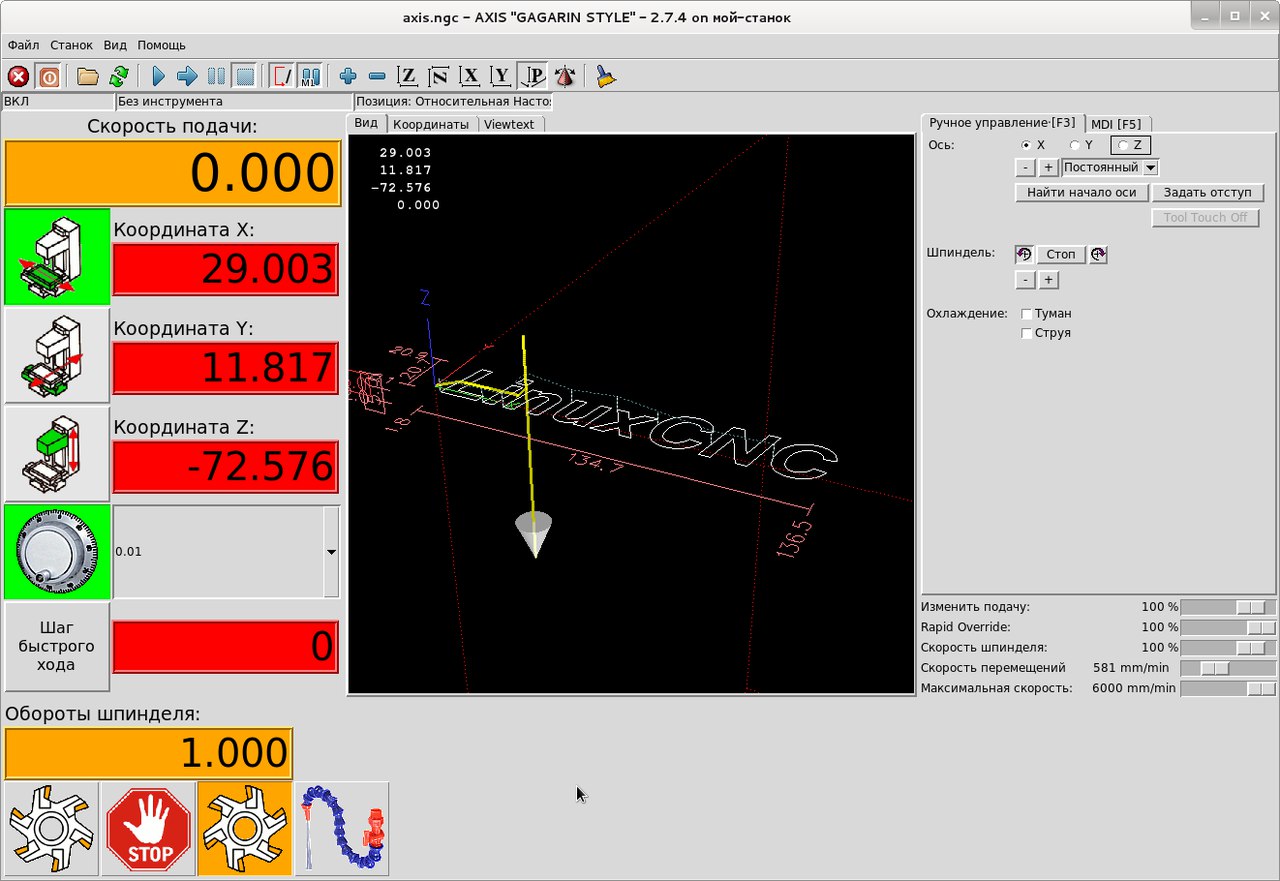1280x881 pixels.
Task: Click the green jog wheel icon button
Action: click(57, 552)
